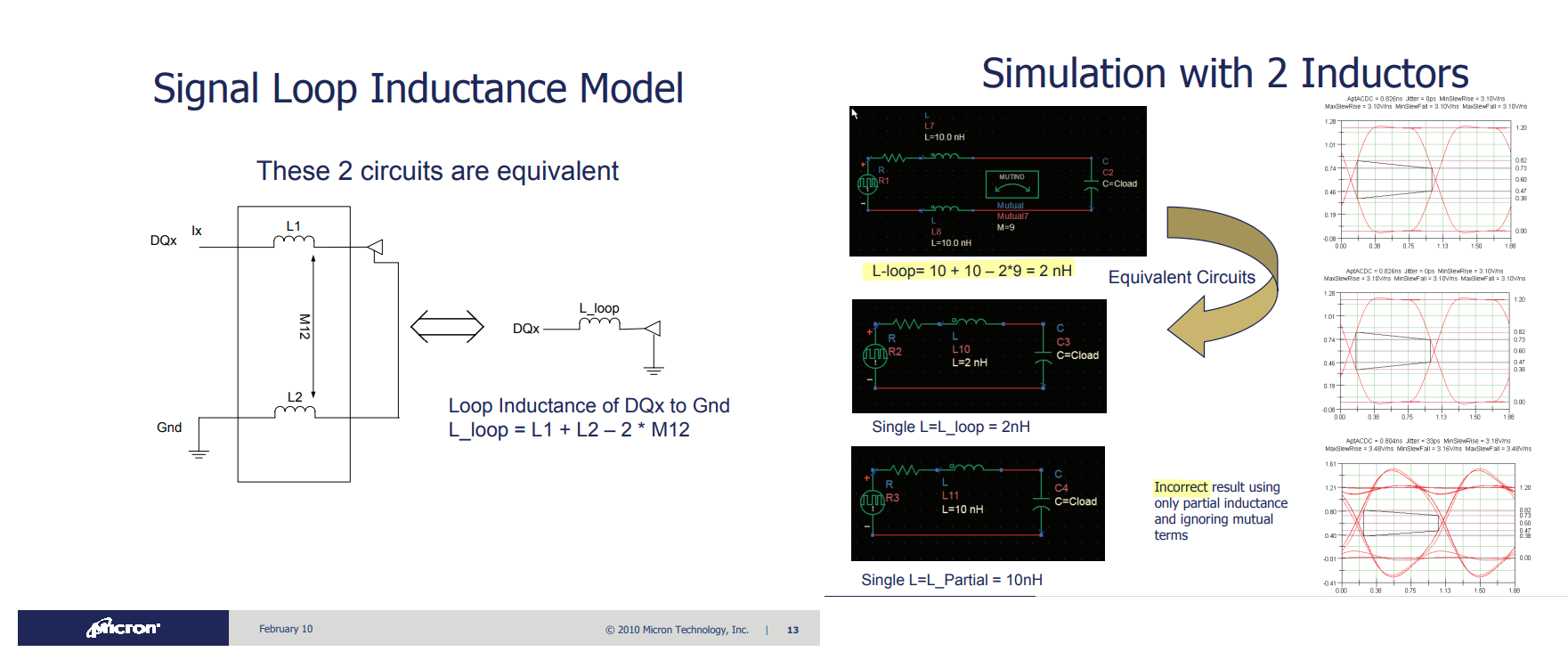Select the L10 single 2 nH circuit schematic

(979, 356)
